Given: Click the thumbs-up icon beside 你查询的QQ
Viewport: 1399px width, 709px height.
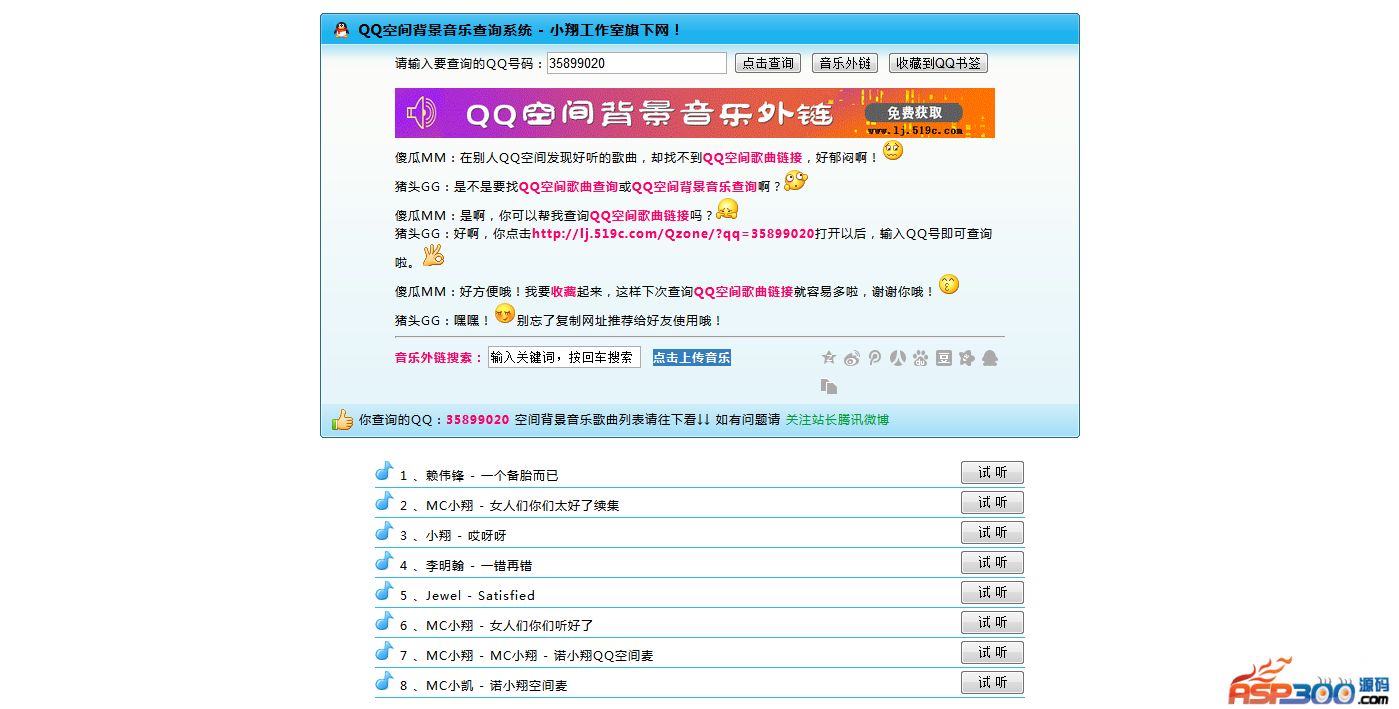Looking at the screenshot, I should pos(342,419).
